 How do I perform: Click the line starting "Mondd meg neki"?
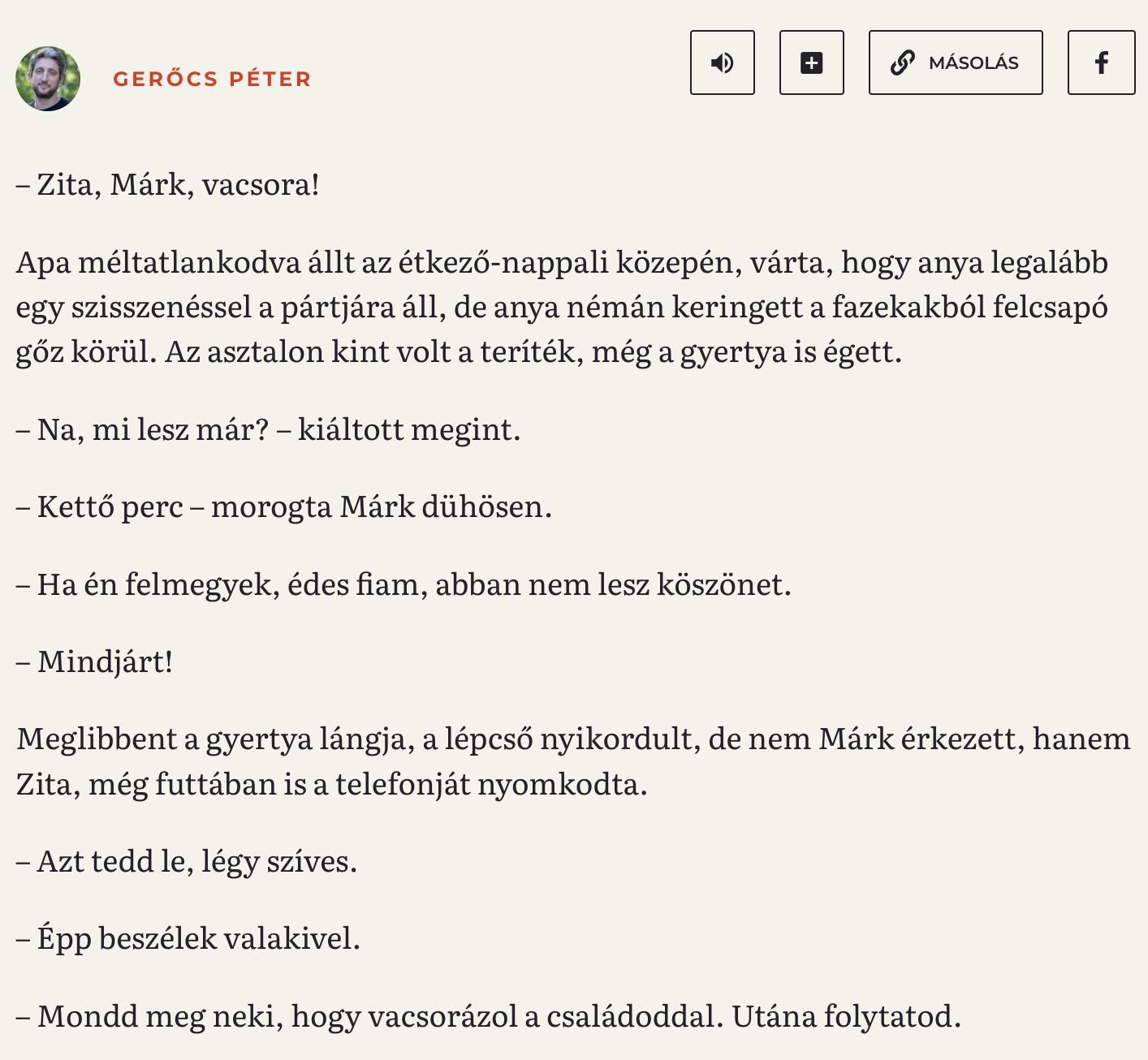coord(489,1016)
